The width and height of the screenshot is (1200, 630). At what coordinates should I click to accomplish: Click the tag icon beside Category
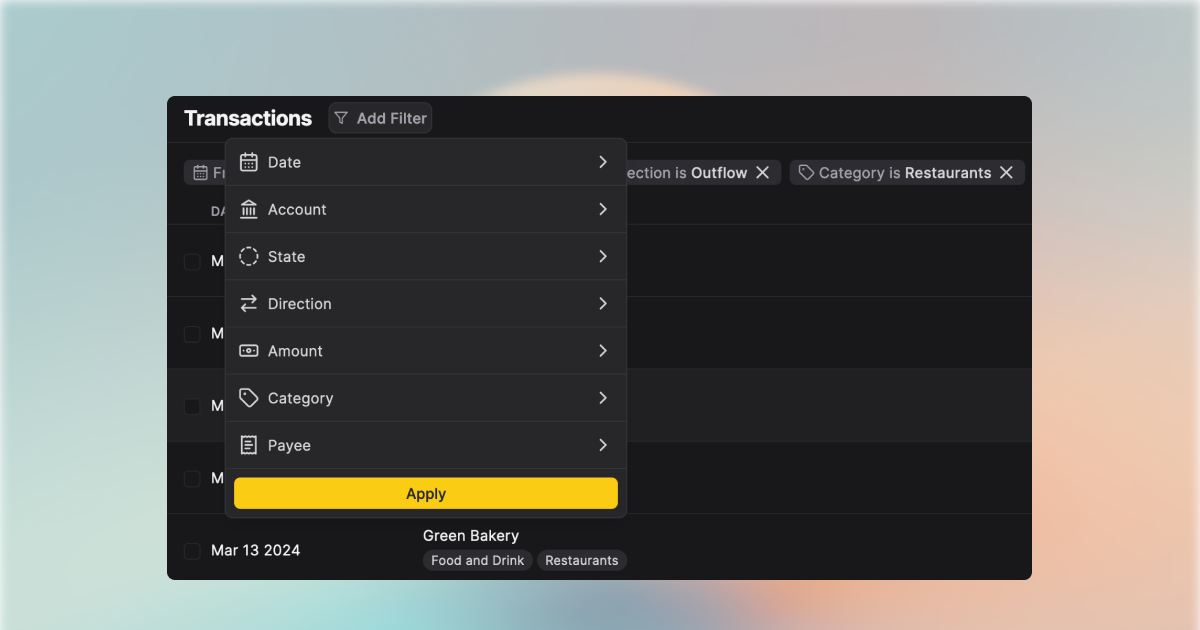249,398
